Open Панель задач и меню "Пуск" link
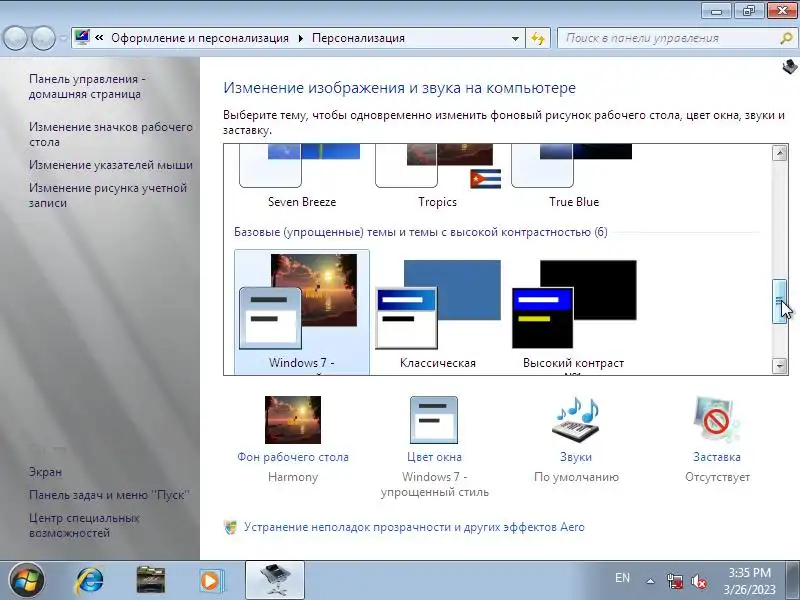Viewport: 800px width, 600px height. tap(109, 495)
